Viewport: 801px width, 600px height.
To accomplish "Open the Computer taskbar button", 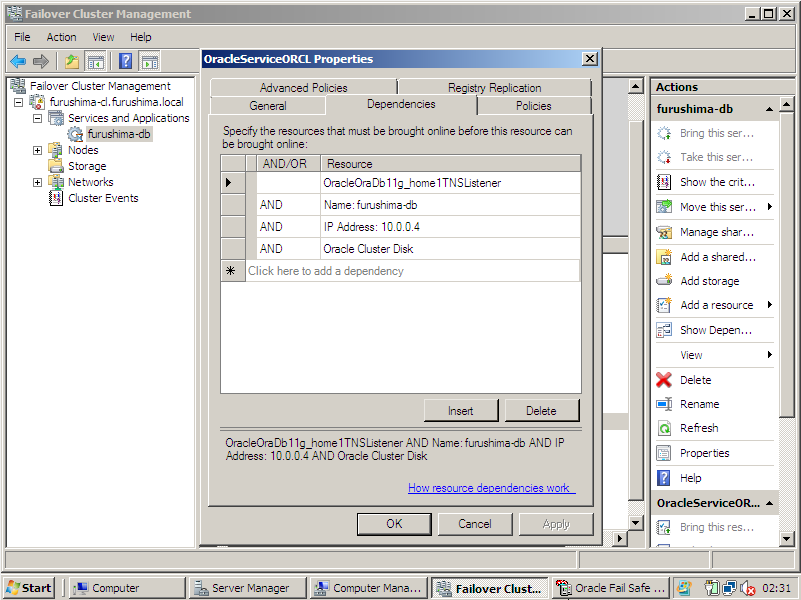I will tap(127, 588).
